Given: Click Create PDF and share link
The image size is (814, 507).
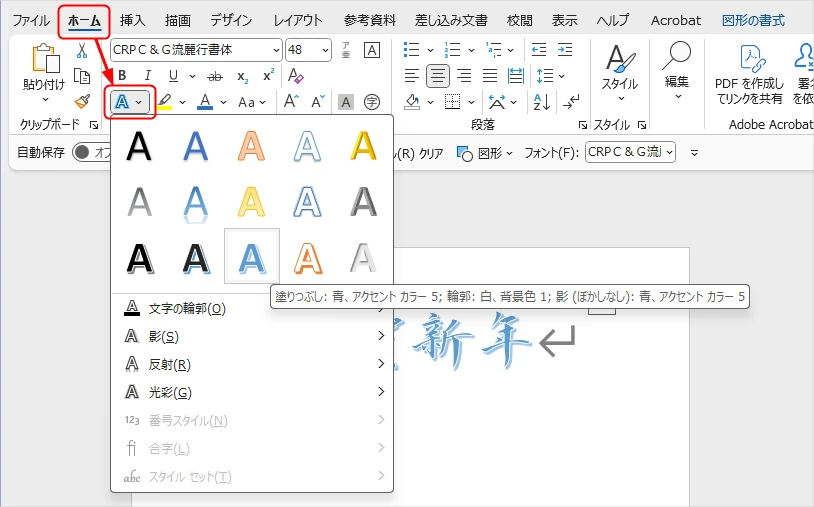Looking at the screenshot, I should tap(749, 74).
